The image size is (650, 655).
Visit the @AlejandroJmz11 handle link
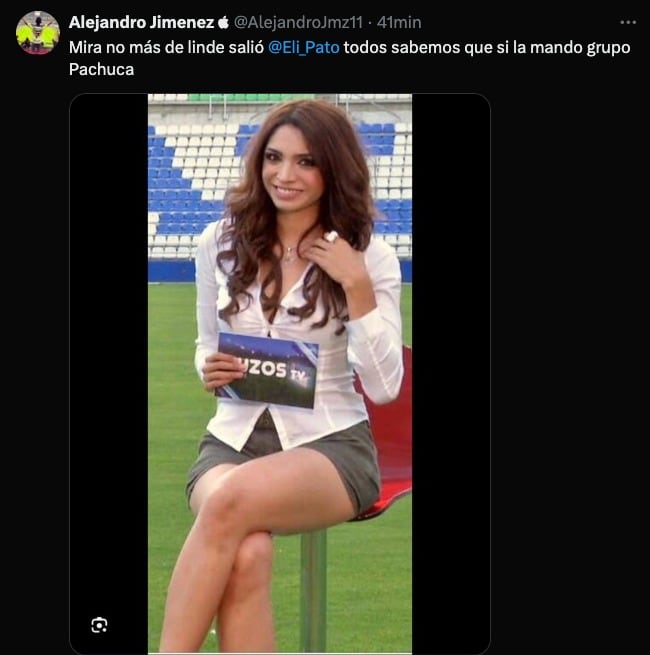pos(298,22)
